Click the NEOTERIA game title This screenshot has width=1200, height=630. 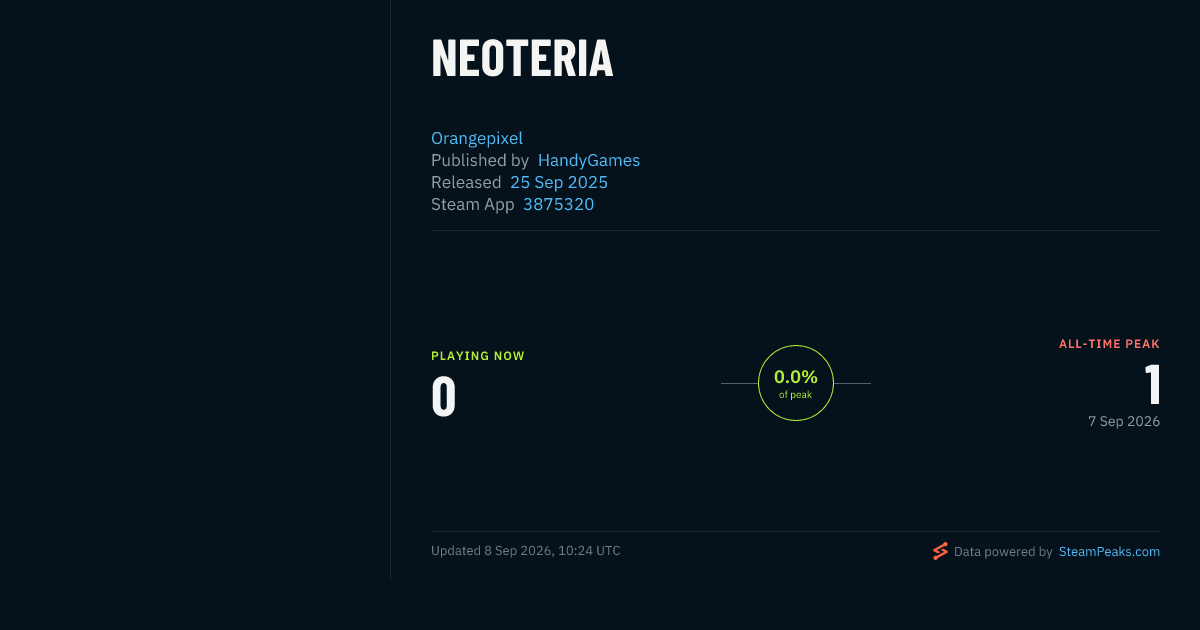coord(522,58)
